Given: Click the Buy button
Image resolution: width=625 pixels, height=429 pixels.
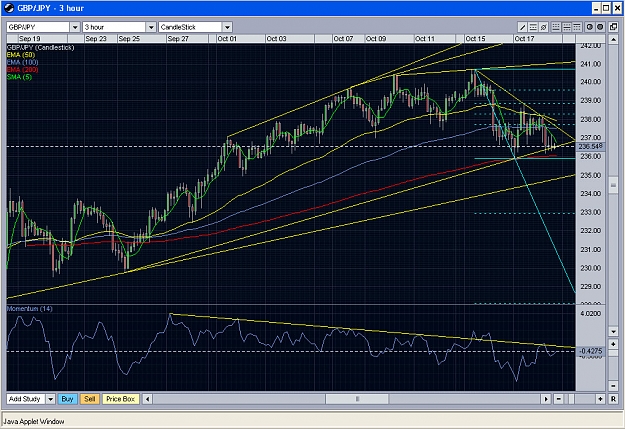Looking at the screenshot, I should 67,399.
